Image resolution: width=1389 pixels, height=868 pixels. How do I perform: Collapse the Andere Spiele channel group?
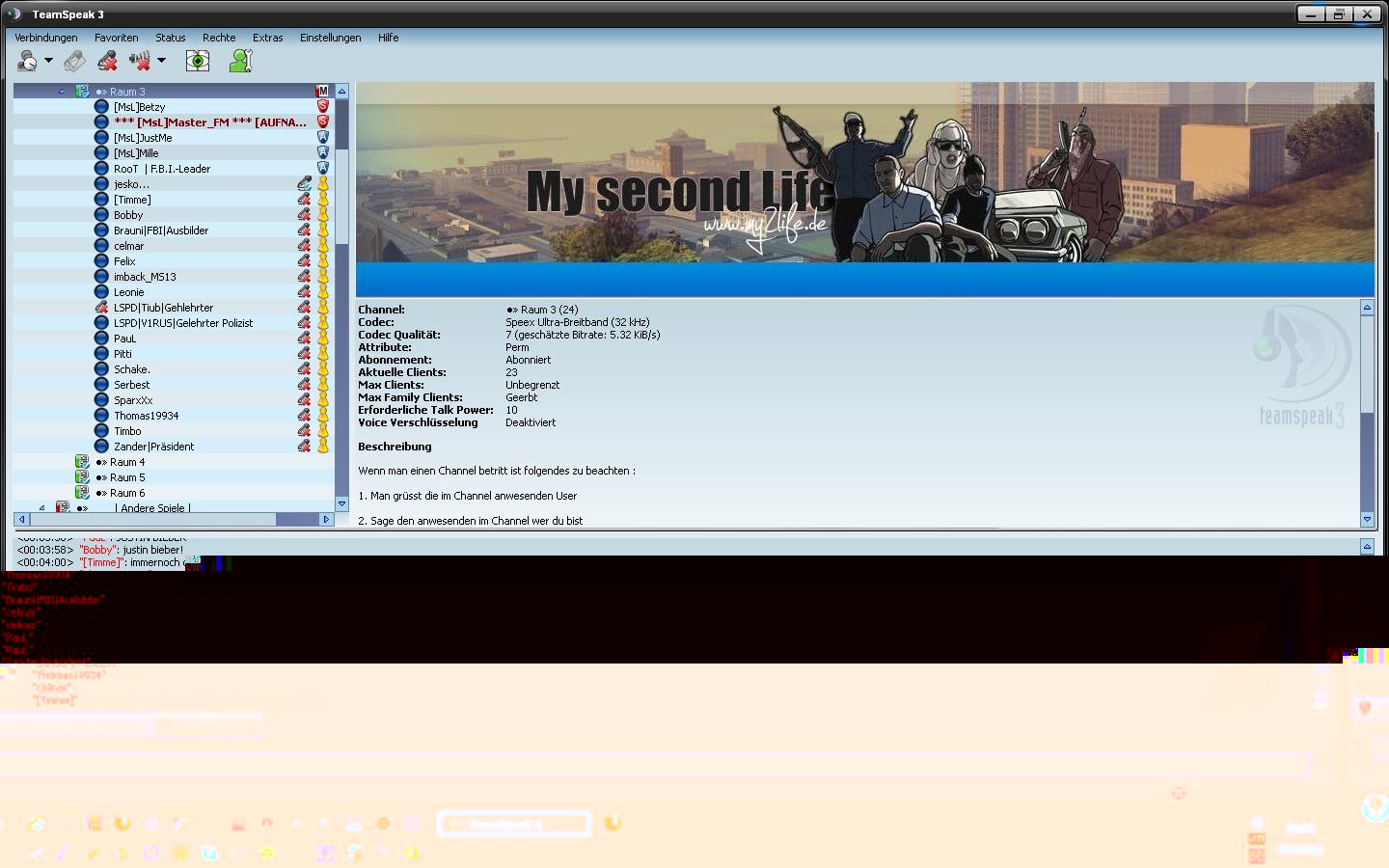[41, 507]
